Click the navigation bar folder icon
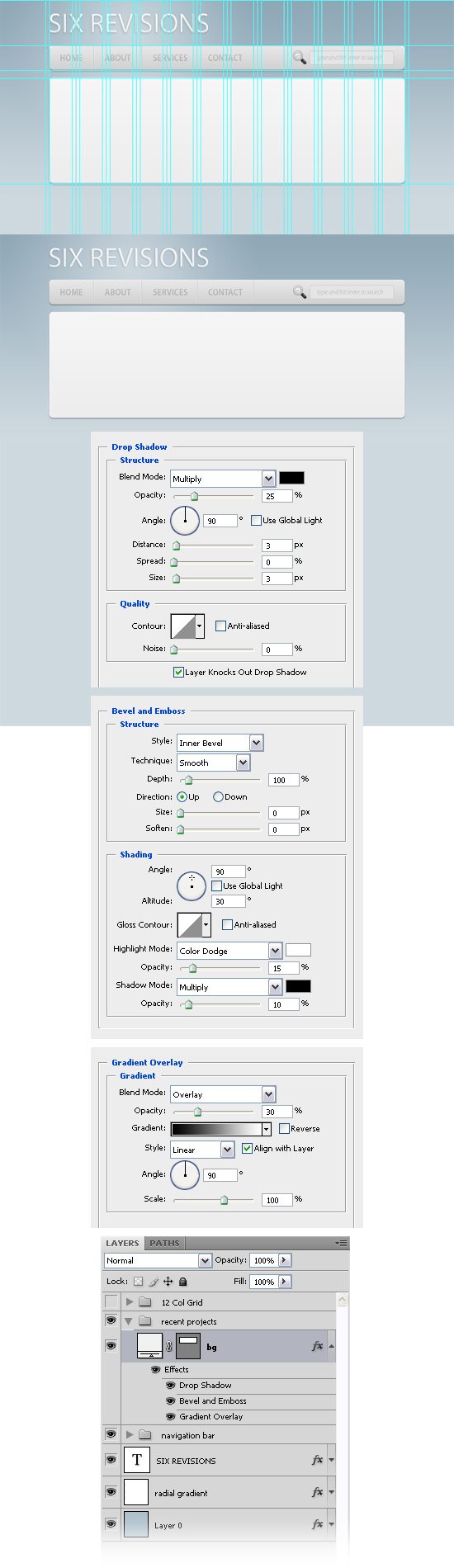The height and width of the screenshot is (1568, 454). [x=145, y=1435]
